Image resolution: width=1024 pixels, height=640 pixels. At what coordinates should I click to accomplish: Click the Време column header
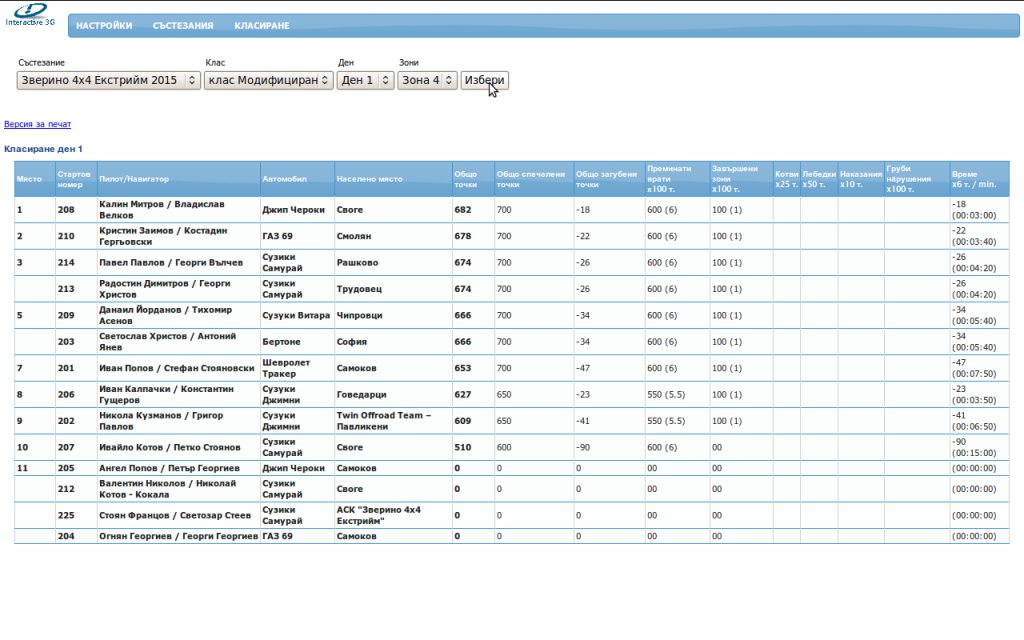[x=974, y=179]
